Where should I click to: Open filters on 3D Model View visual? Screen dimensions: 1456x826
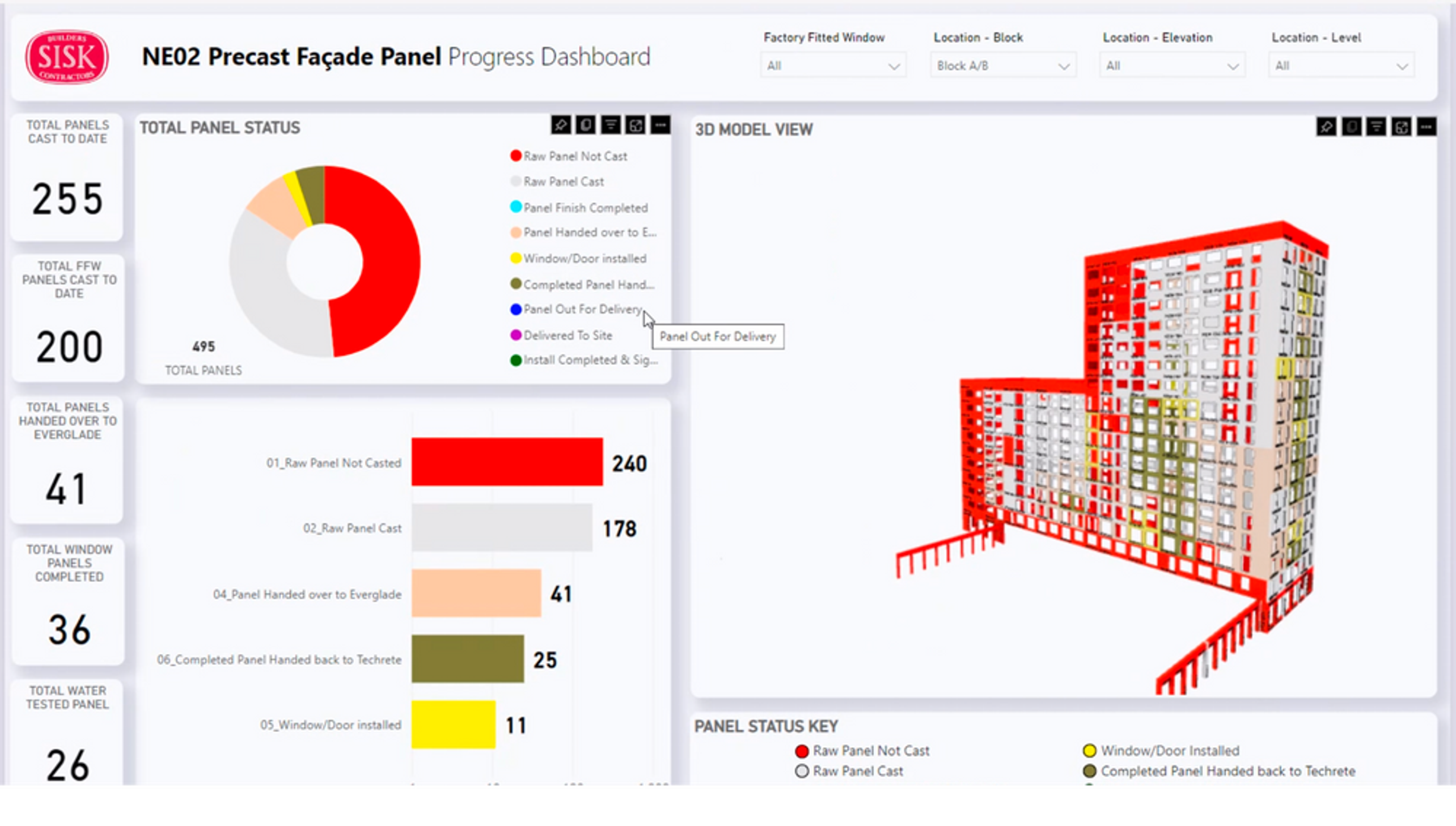point(1376,127)
